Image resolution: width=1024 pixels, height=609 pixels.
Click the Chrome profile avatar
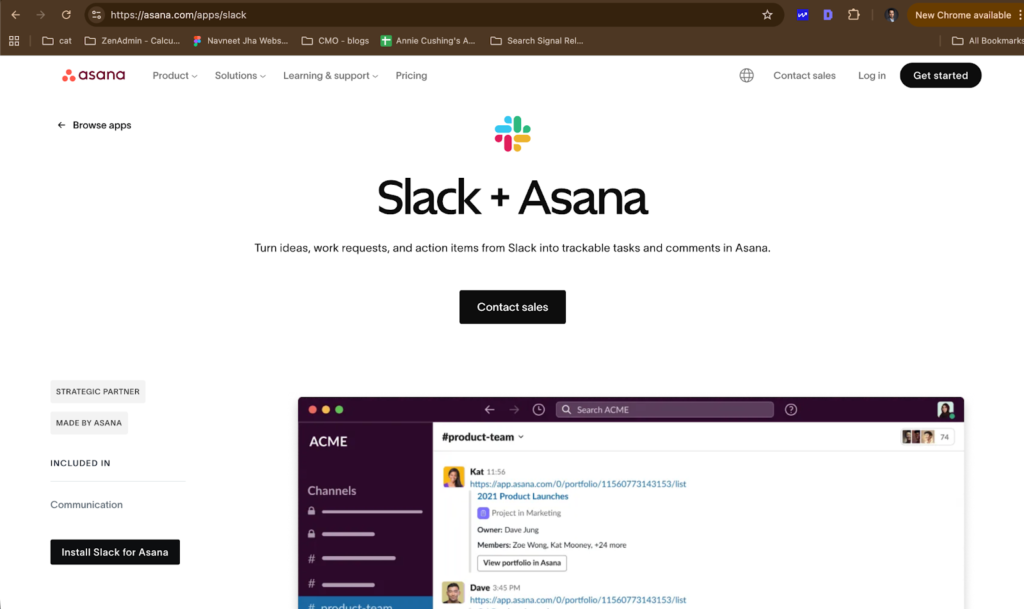(x=891, y=15)
